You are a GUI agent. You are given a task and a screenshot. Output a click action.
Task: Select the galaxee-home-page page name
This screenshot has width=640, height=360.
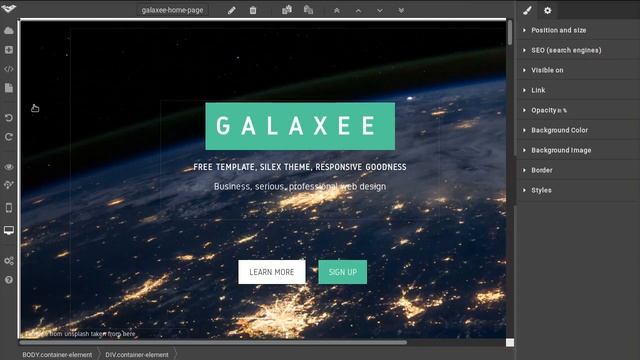[172, 10]
